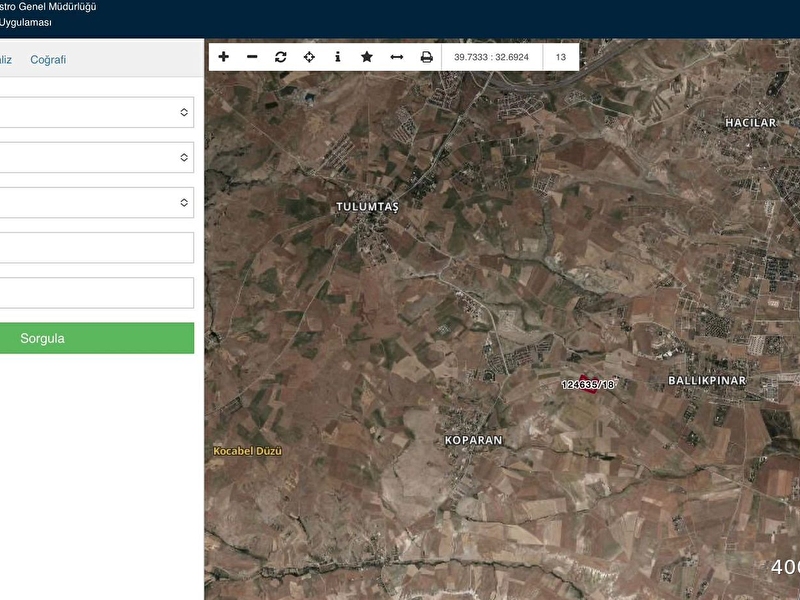800x600 pixels.
Task: Click the HACILAR map label
Action: click(751, 122)
